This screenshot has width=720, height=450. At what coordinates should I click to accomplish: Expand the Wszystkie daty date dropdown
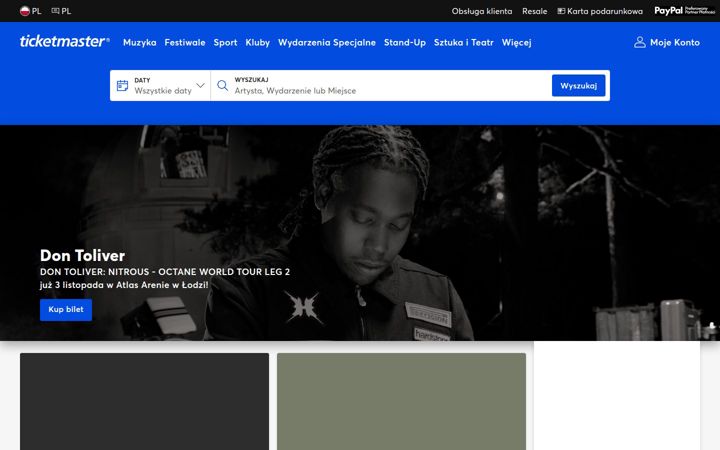[x=160, y=85]
